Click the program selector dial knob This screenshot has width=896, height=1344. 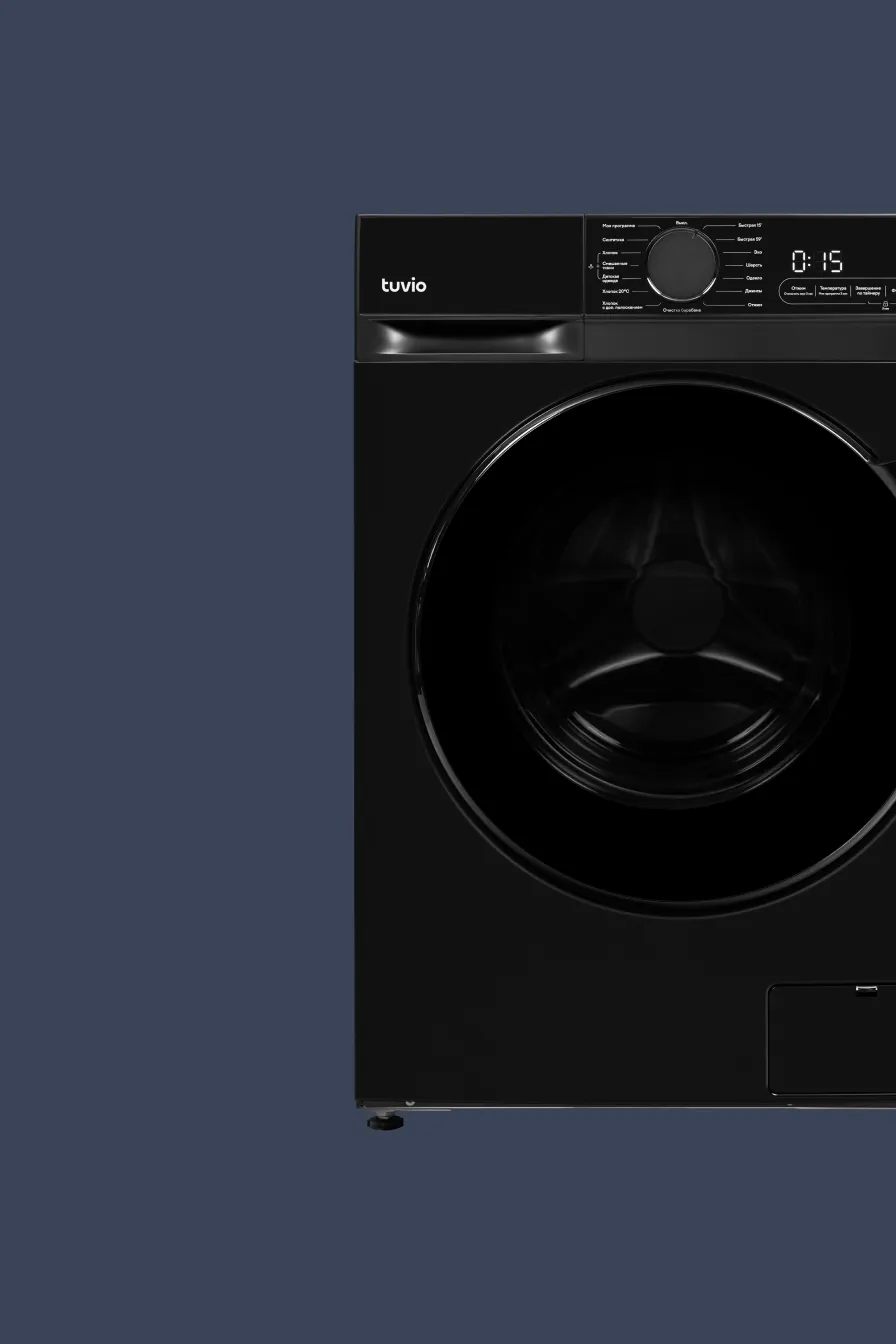click(x=681, y=262)
